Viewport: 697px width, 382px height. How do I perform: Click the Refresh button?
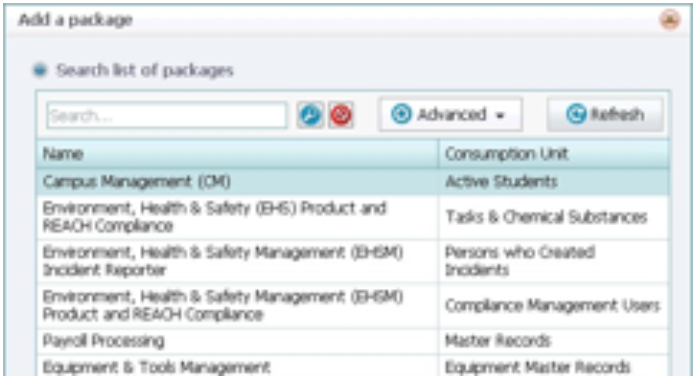[605, 115]
